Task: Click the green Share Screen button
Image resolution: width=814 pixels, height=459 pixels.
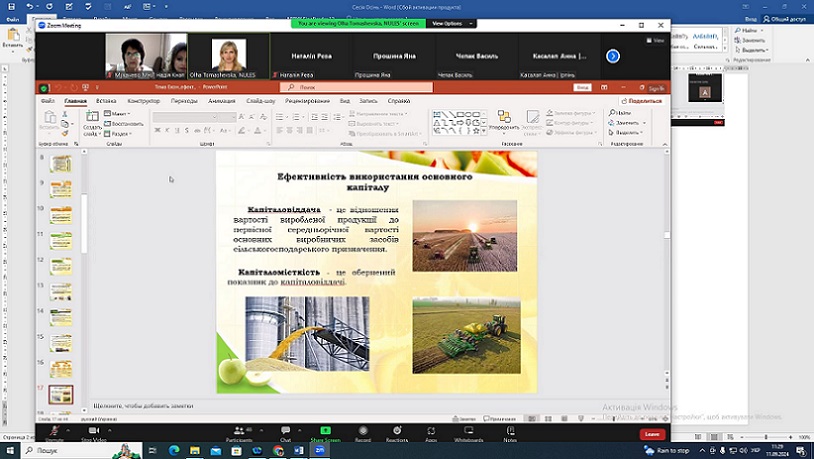Action: coord(325,433)
